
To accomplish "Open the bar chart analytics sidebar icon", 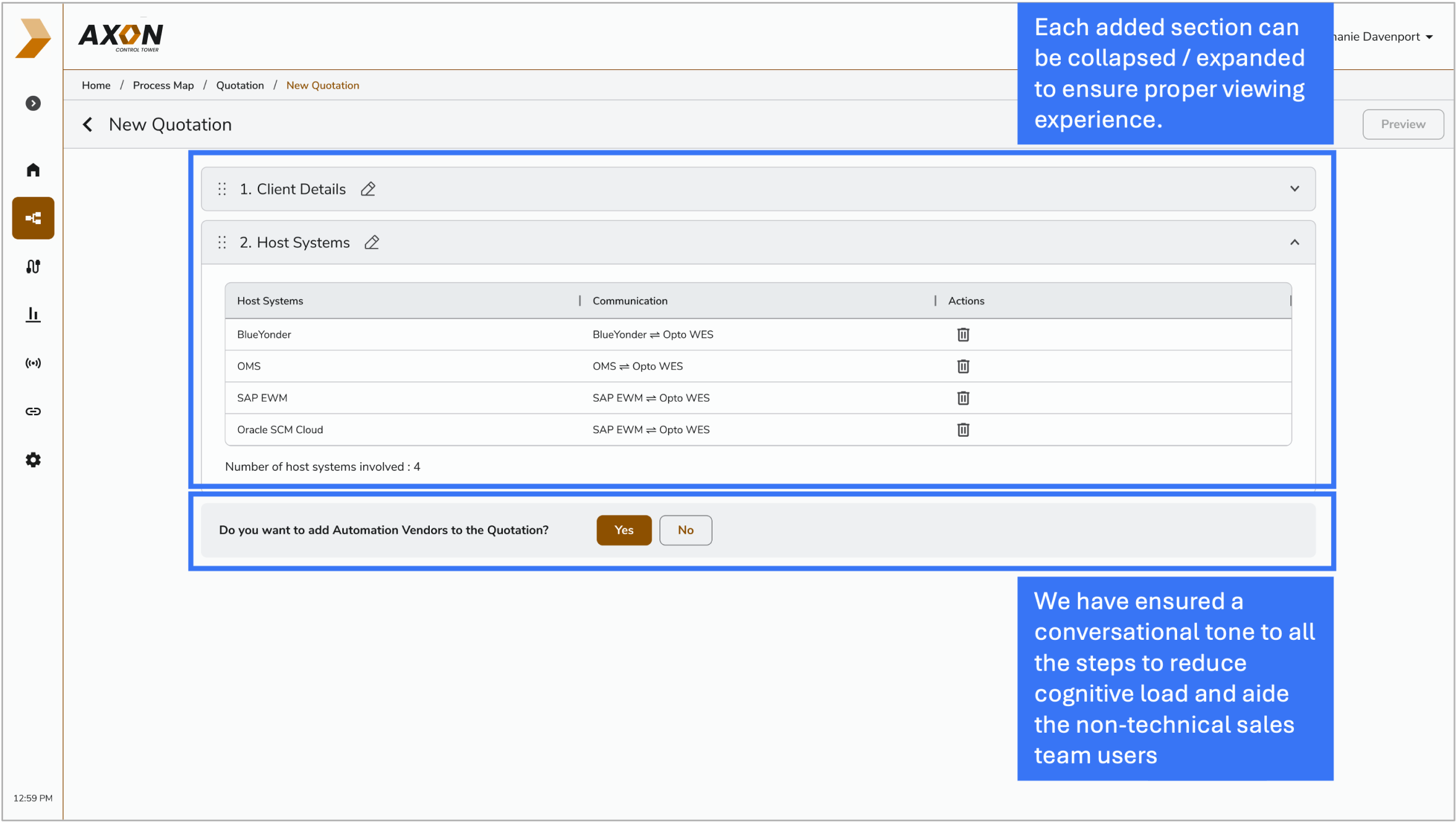I will point(33,314).
